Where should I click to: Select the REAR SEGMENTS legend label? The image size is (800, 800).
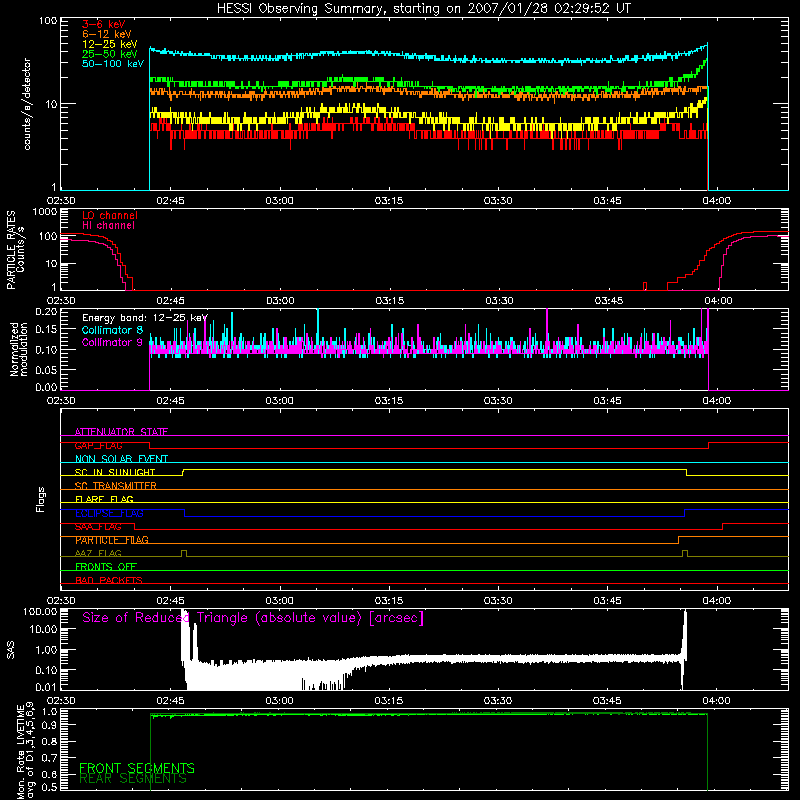coord(133,778)
